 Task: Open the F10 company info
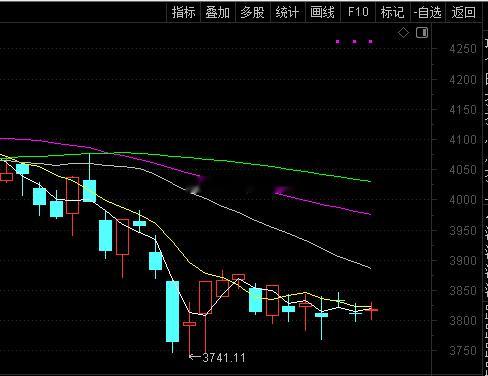click(358, 12)
